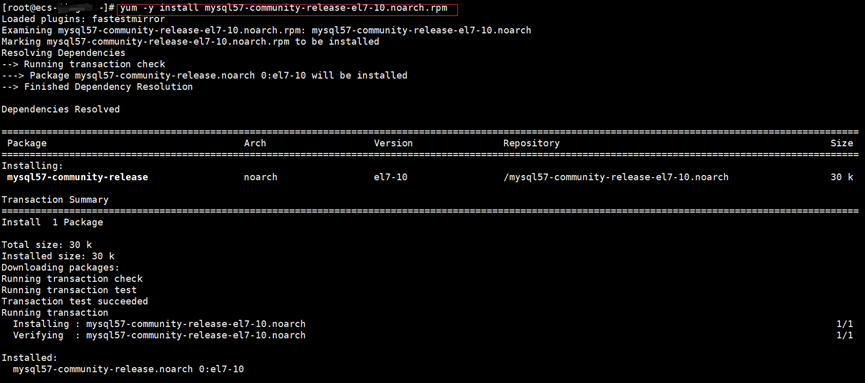Click the 'Install 1 Package' line
The width and height of the screenshot is (865, 383).
[x=52, y=222]
